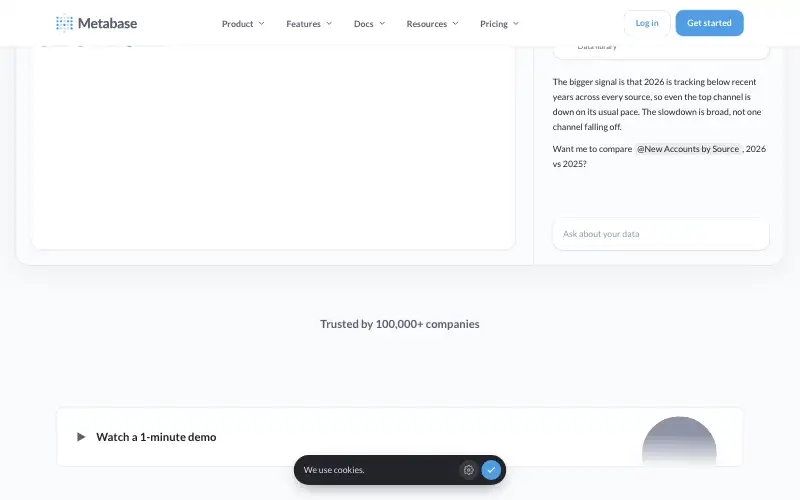Click the We use cookies text

pos(334,470)
